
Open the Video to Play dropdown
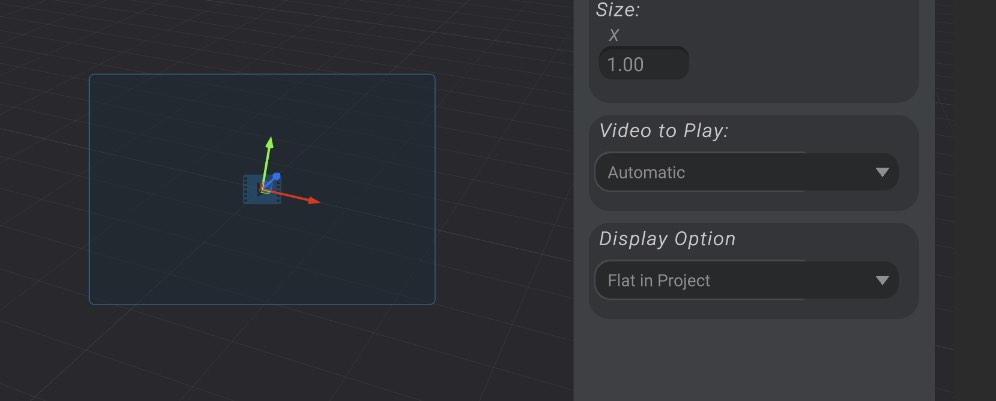point(746,172)
